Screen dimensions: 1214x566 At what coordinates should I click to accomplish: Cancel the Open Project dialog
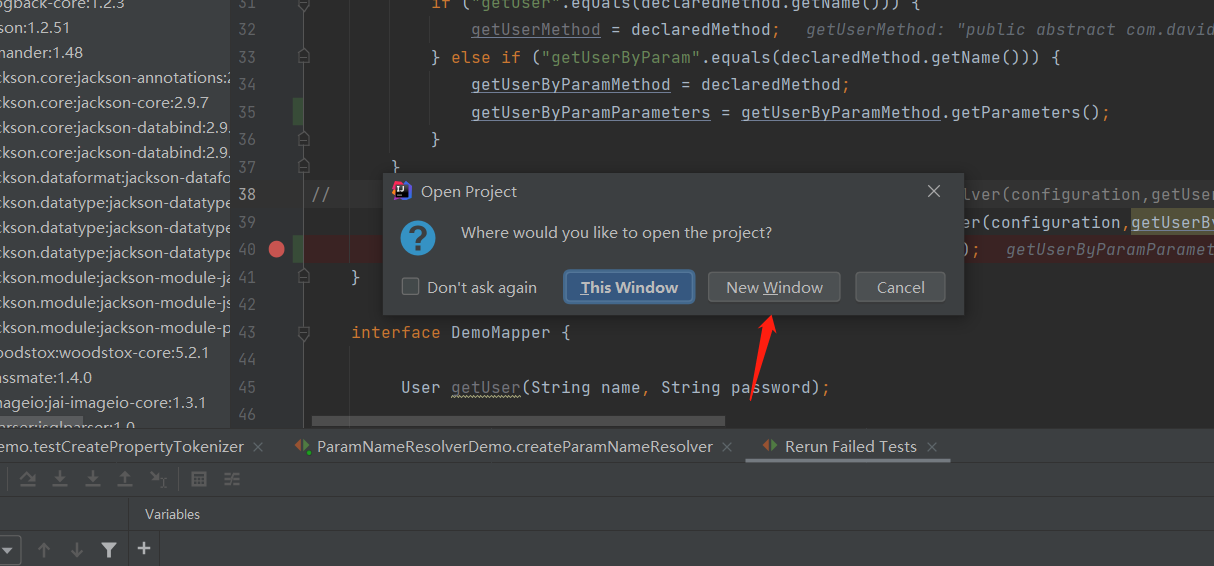coord(900,287)
